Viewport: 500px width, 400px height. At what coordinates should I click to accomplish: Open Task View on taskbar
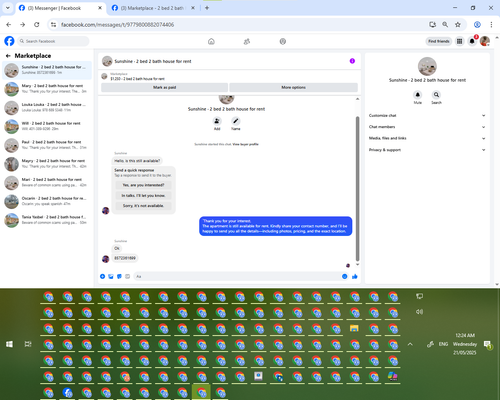(28, 344)
